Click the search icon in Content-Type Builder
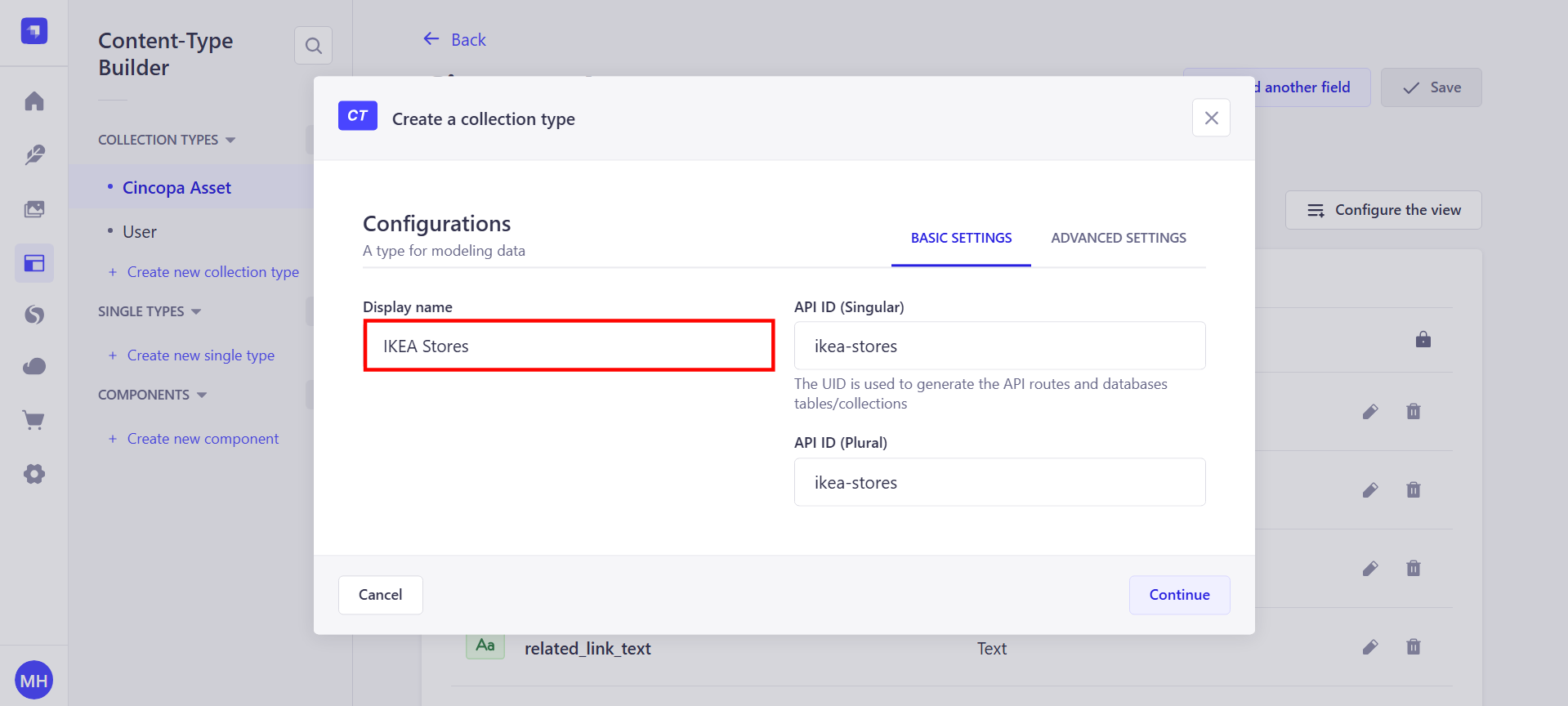The height and width of the screenshot is (706, 1568). (x=313, y=46)
